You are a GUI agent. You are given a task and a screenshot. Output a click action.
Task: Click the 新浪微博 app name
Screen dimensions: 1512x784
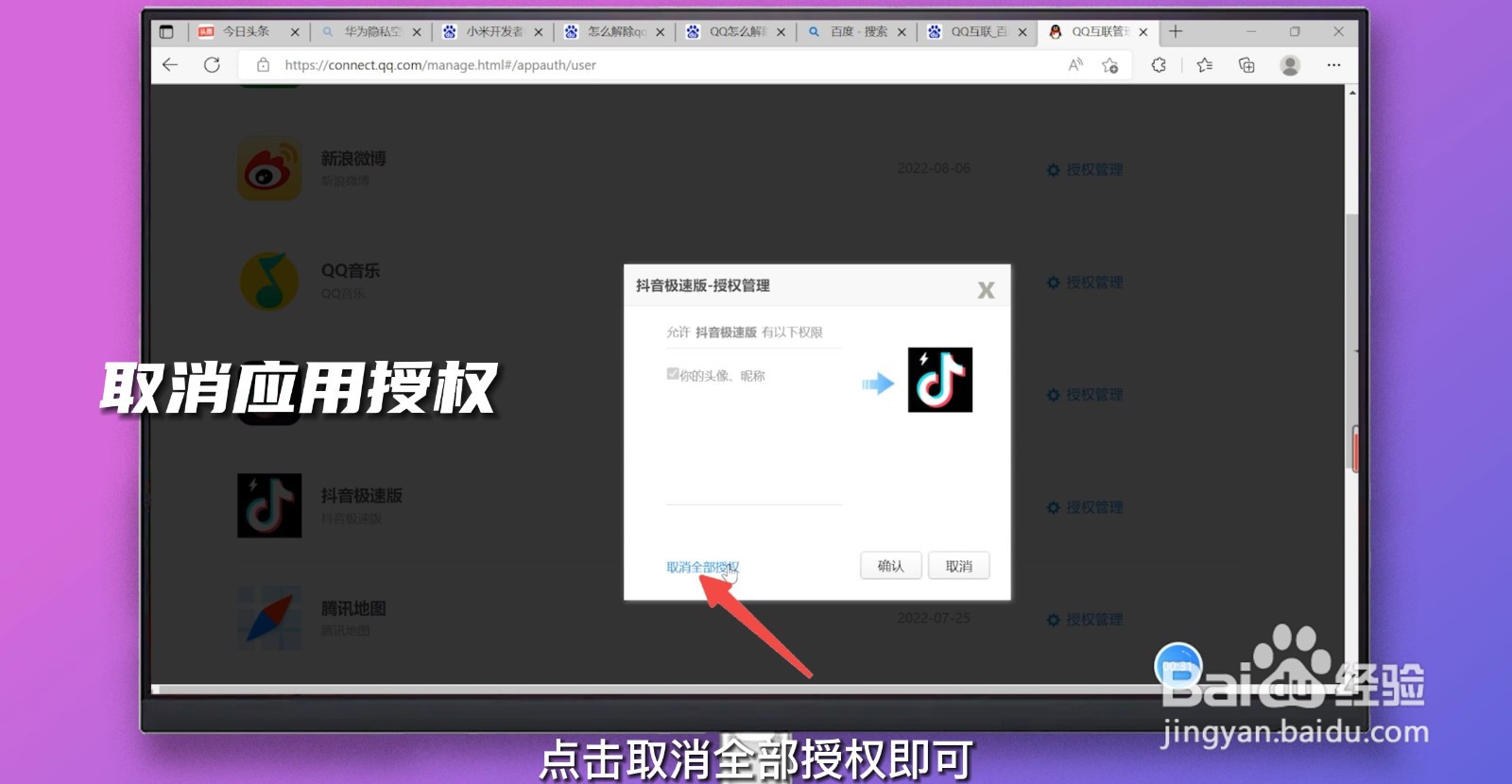353,159
